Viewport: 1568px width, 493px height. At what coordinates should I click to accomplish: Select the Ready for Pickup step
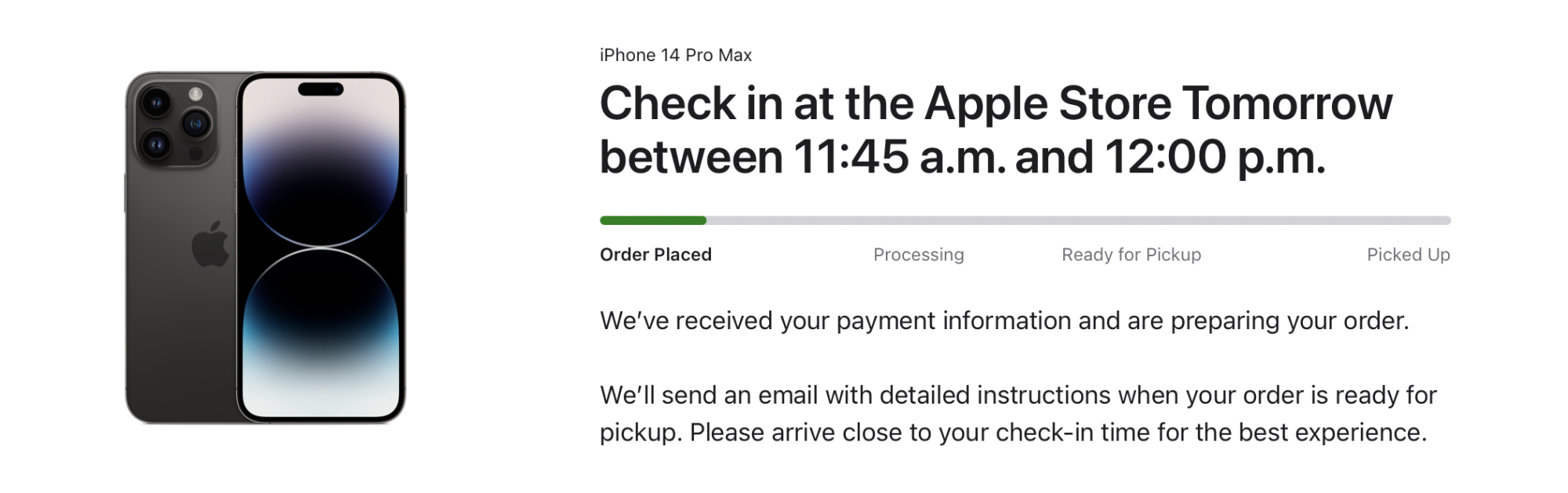point(1131,255)
